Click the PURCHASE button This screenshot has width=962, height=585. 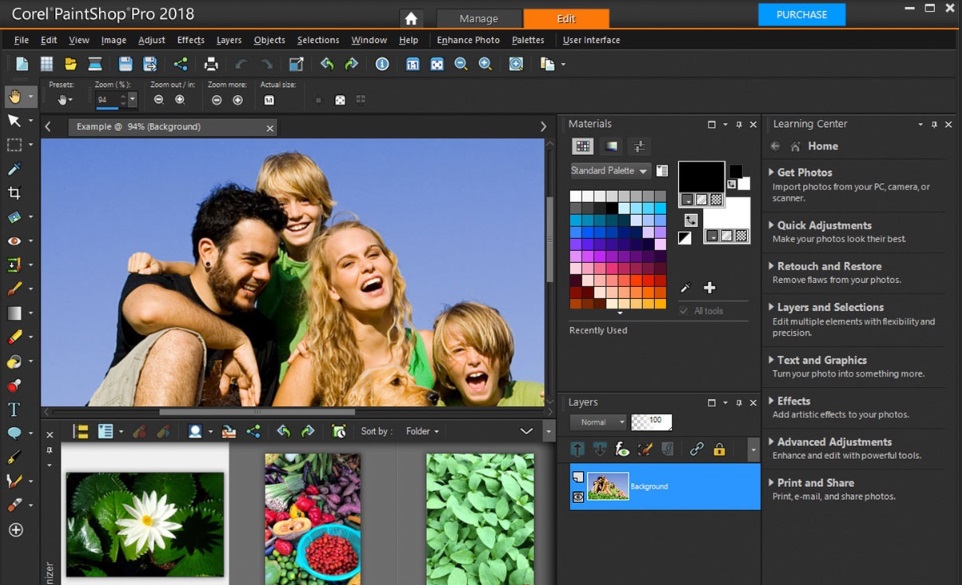[x=801, y=15]
